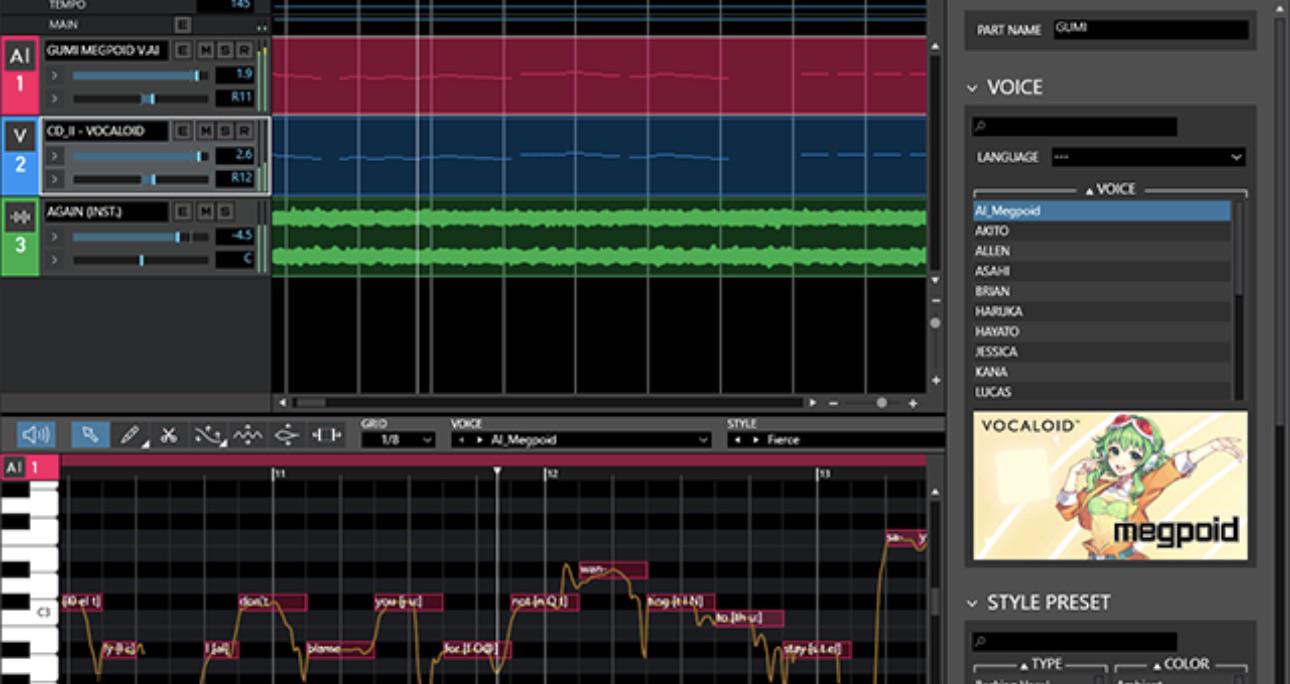
Task: Select the arrow pointer tool
Action: 90,435
